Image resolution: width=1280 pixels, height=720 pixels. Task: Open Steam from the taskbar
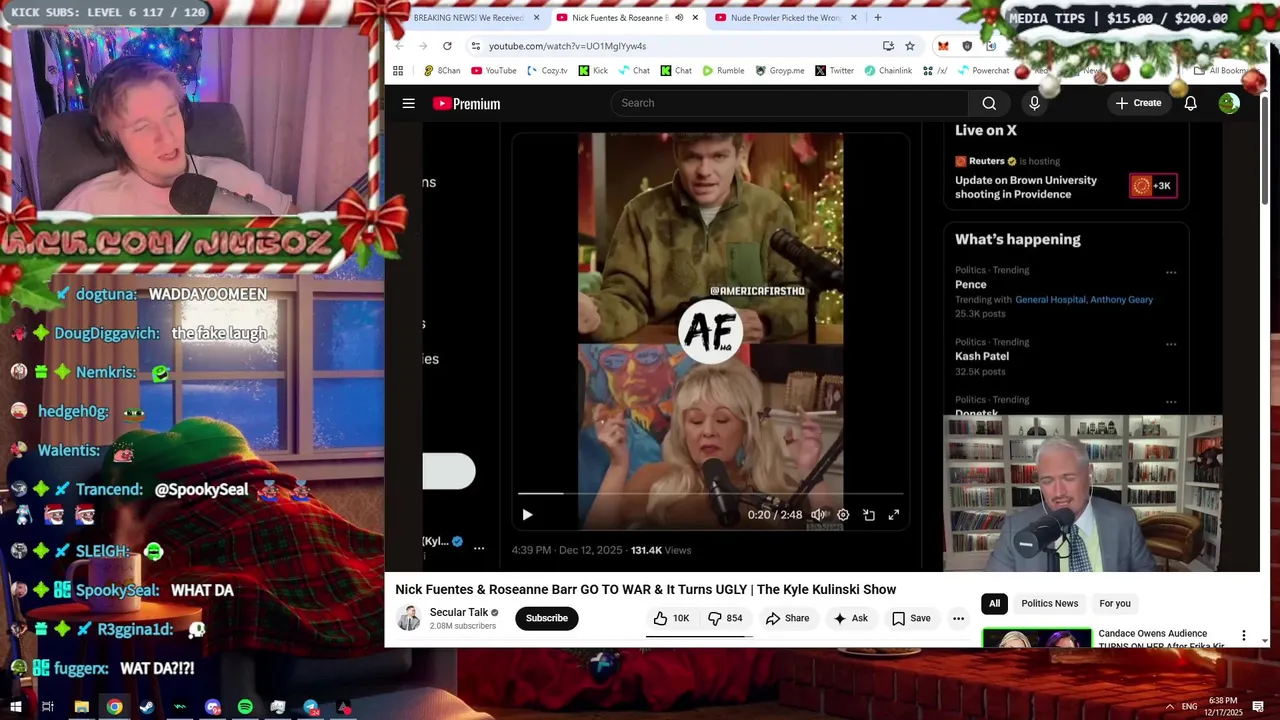coord(147,707)
